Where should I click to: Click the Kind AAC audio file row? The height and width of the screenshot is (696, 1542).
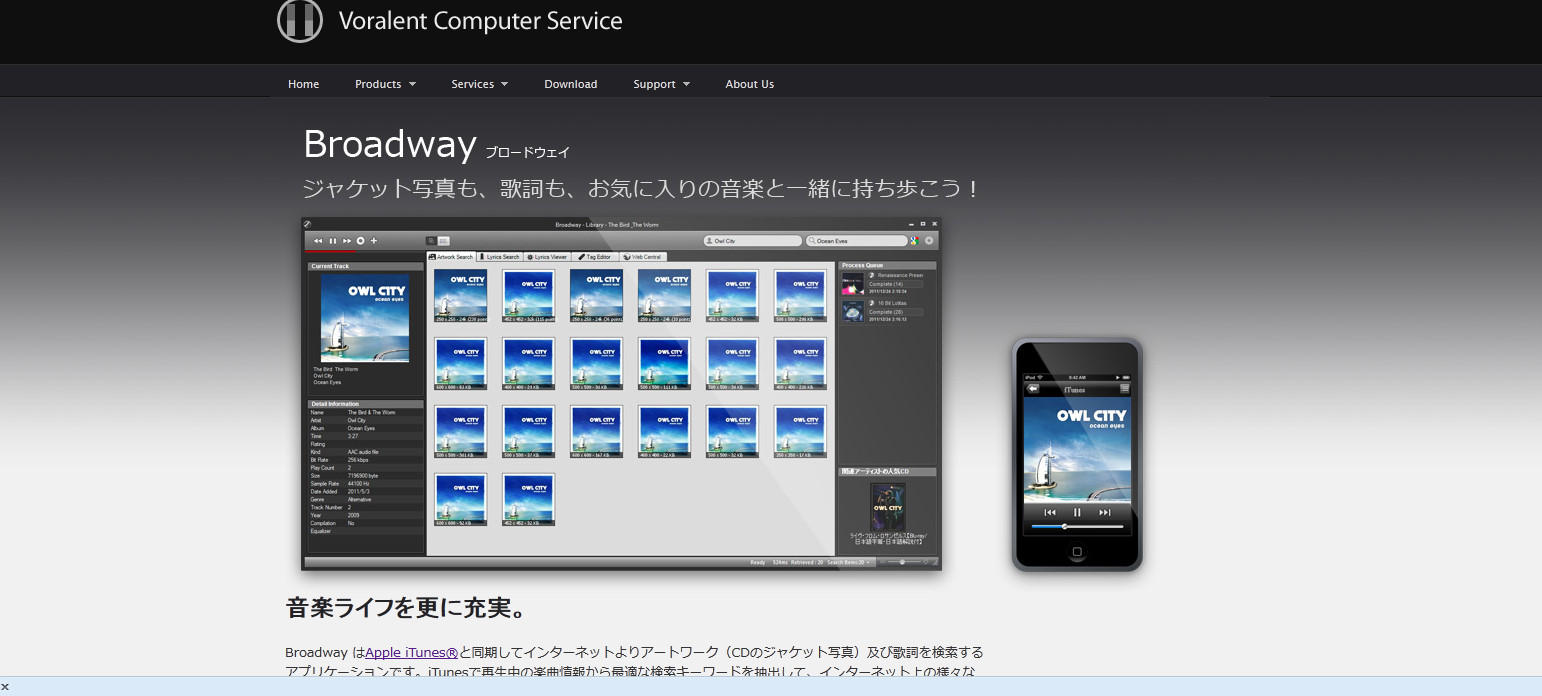coord(366,452)
